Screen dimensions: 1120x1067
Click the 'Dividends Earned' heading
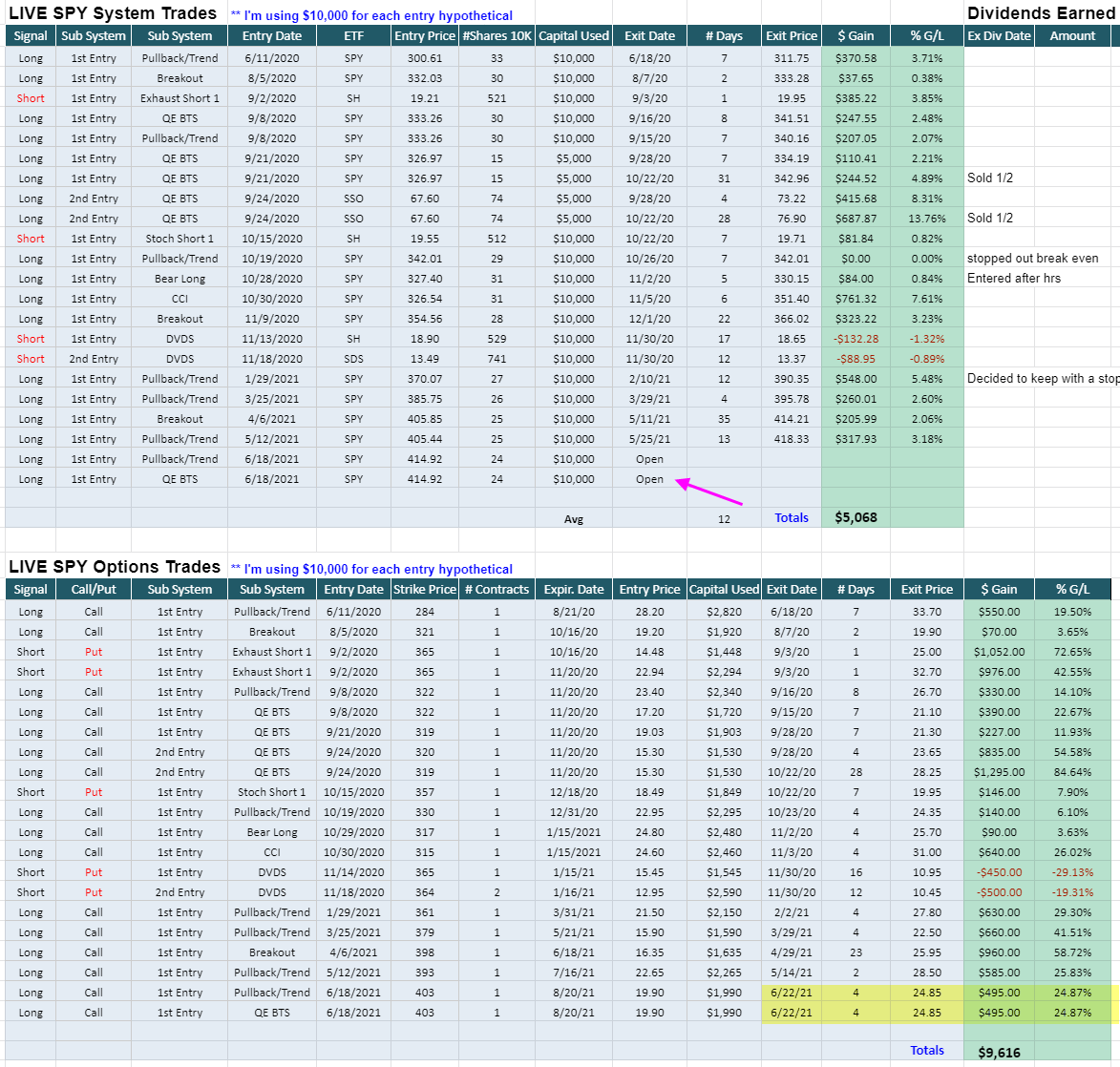point(1041,13)
